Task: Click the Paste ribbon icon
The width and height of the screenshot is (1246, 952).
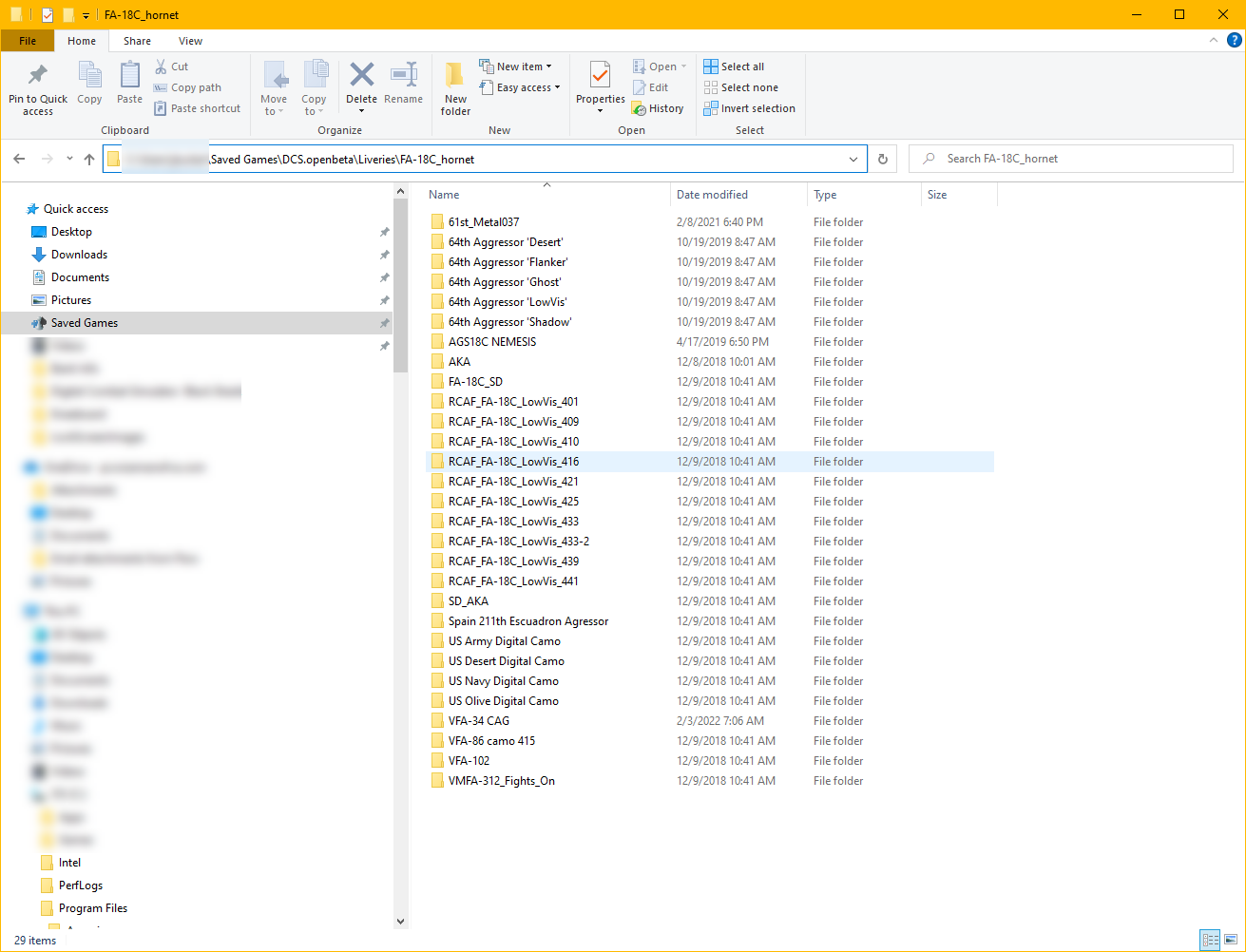Action: tap(130, 75)
